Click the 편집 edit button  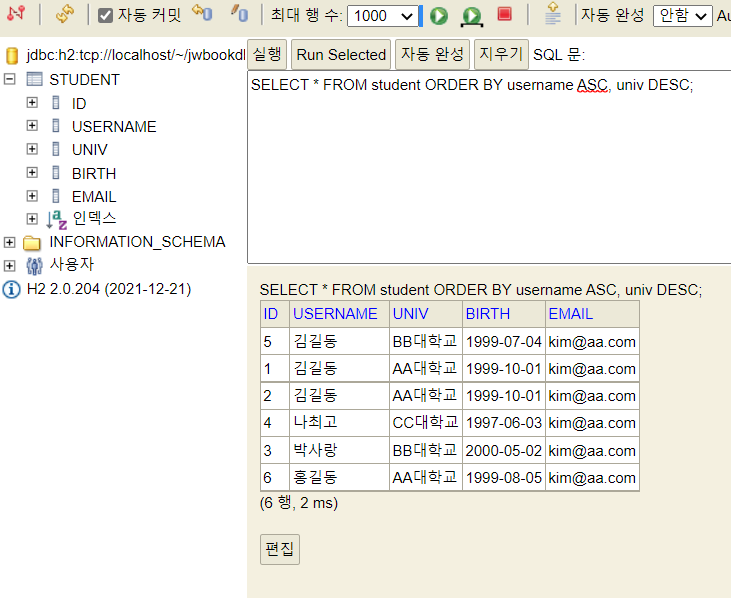[x=280, y=549]
